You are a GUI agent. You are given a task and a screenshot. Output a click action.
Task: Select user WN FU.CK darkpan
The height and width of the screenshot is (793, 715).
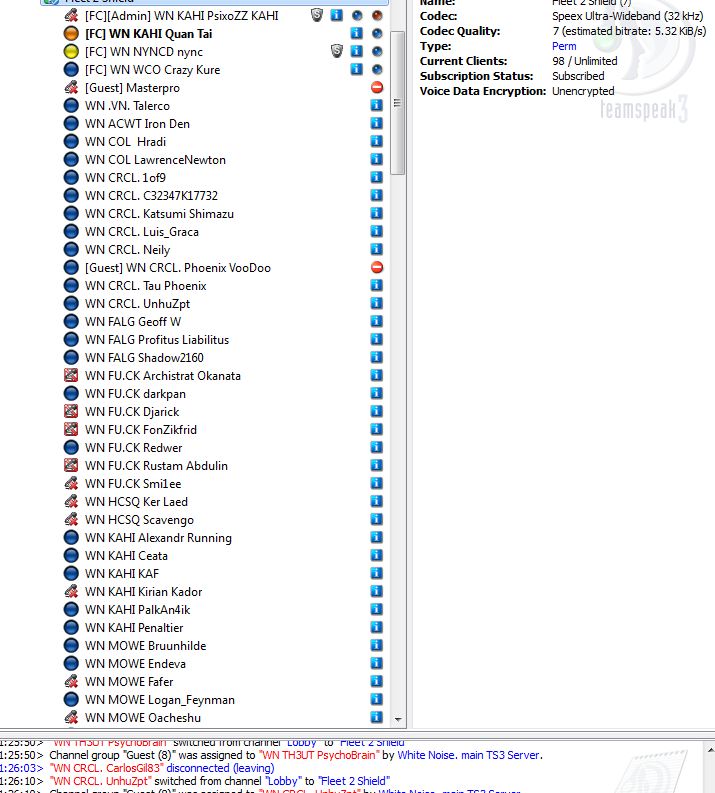point(135,393)
